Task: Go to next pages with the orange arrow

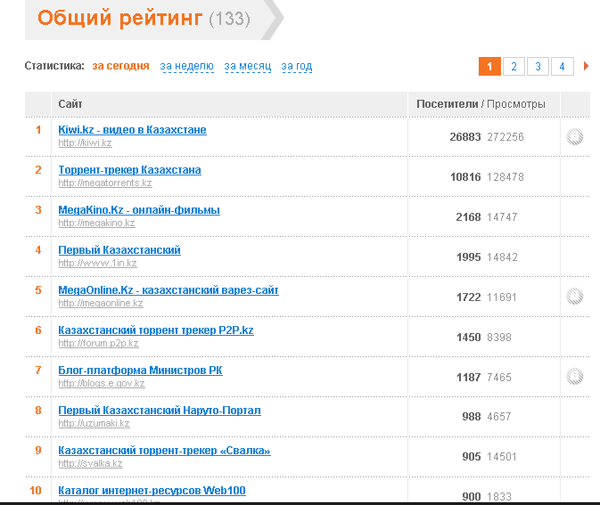Action: pyautogui.click(x=586, y=66)
